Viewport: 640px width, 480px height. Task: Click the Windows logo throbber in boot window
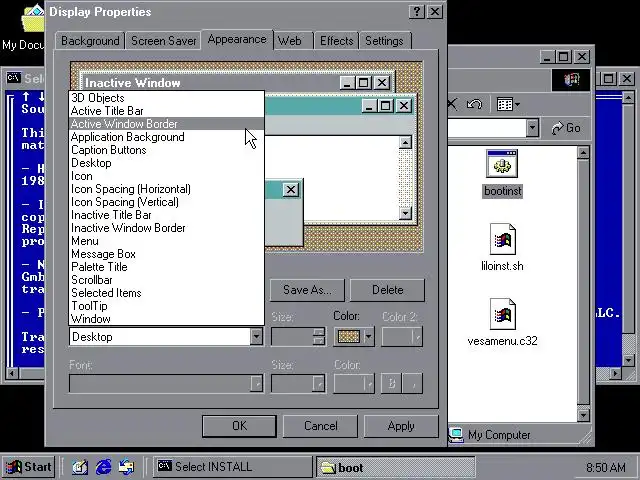(571, 80)
